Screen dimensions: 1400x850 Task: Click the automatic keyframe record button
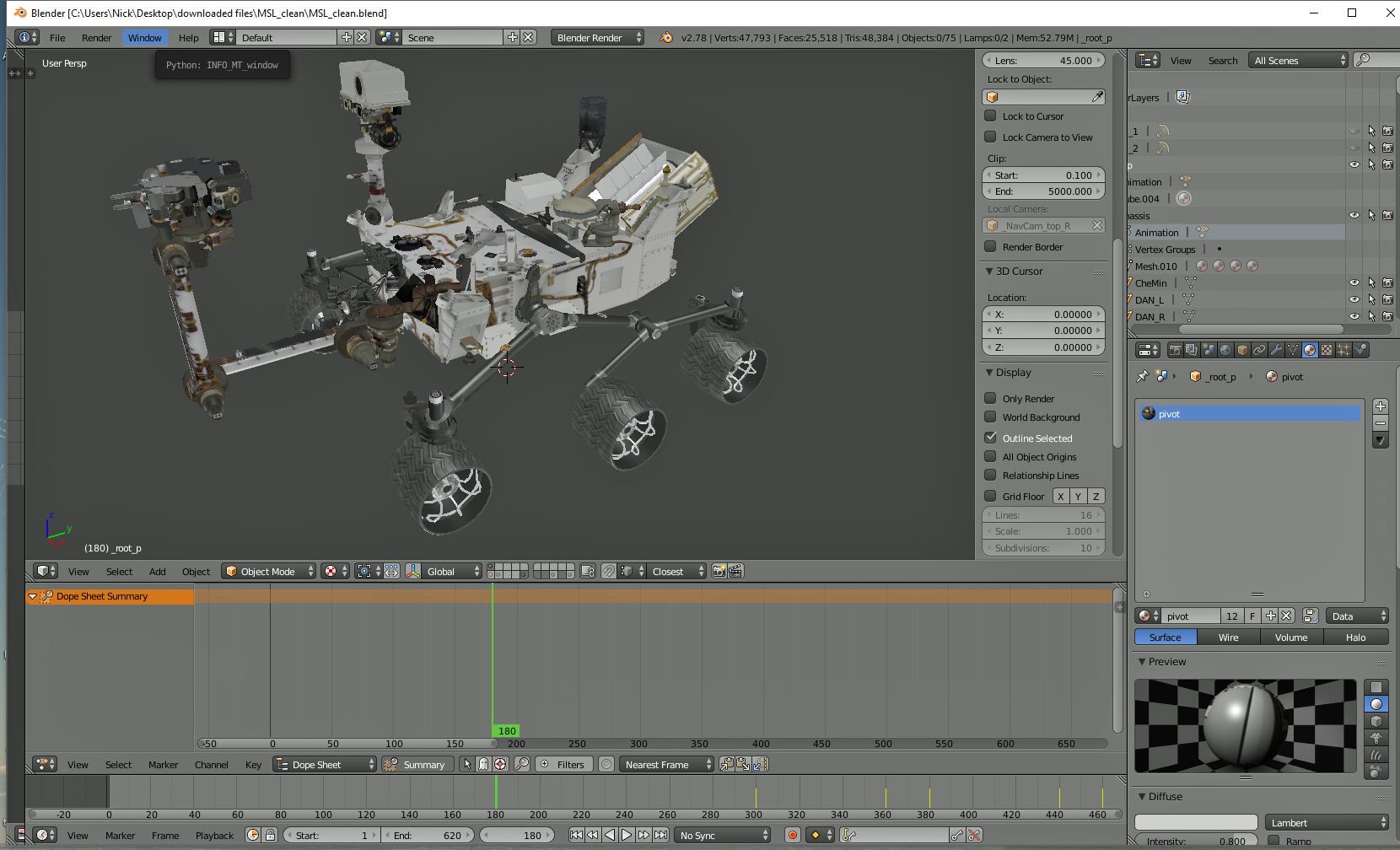[x=792, y=835]
